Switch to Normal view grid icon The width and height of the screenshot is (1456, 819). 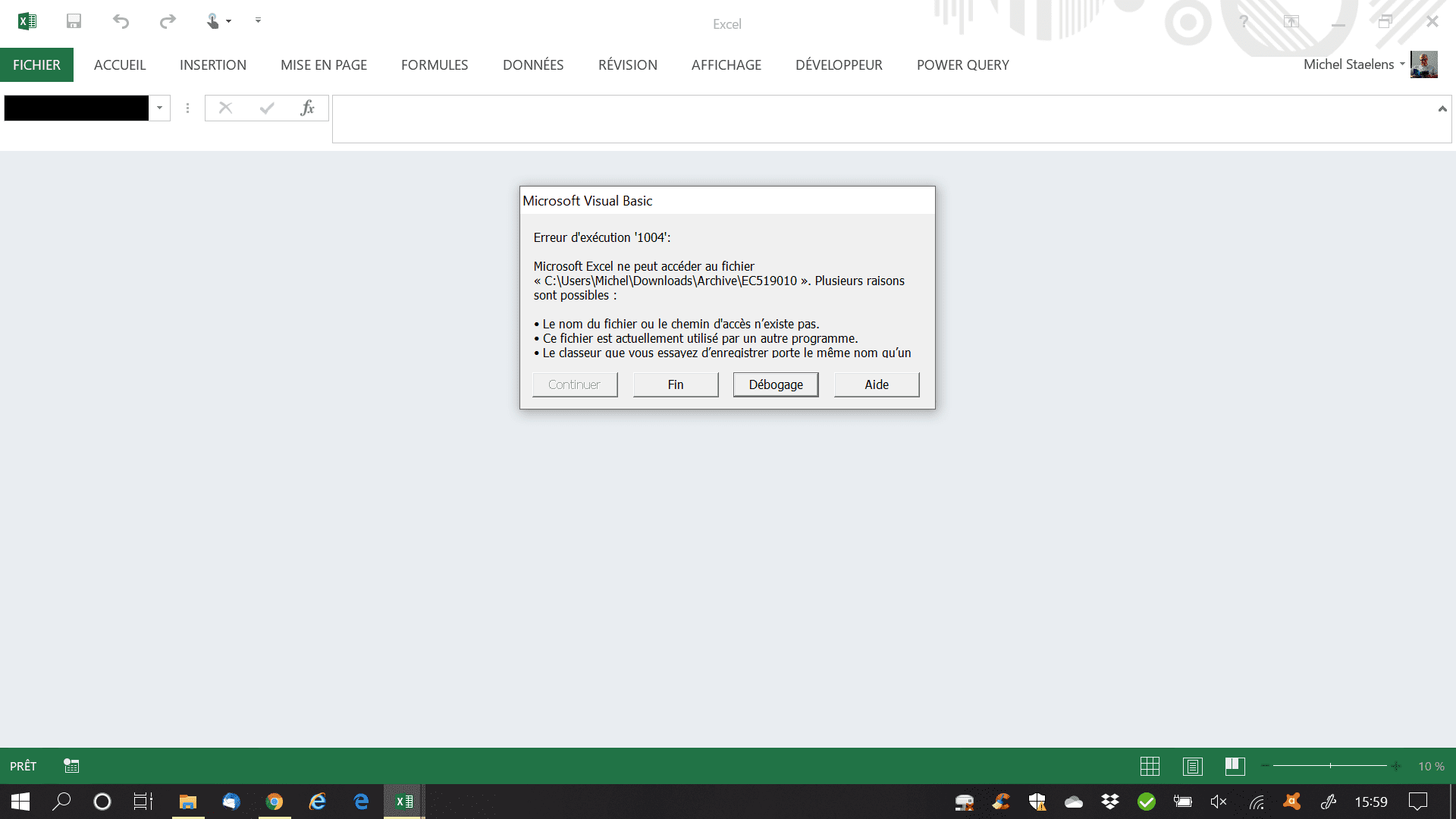click(1150, 766)
